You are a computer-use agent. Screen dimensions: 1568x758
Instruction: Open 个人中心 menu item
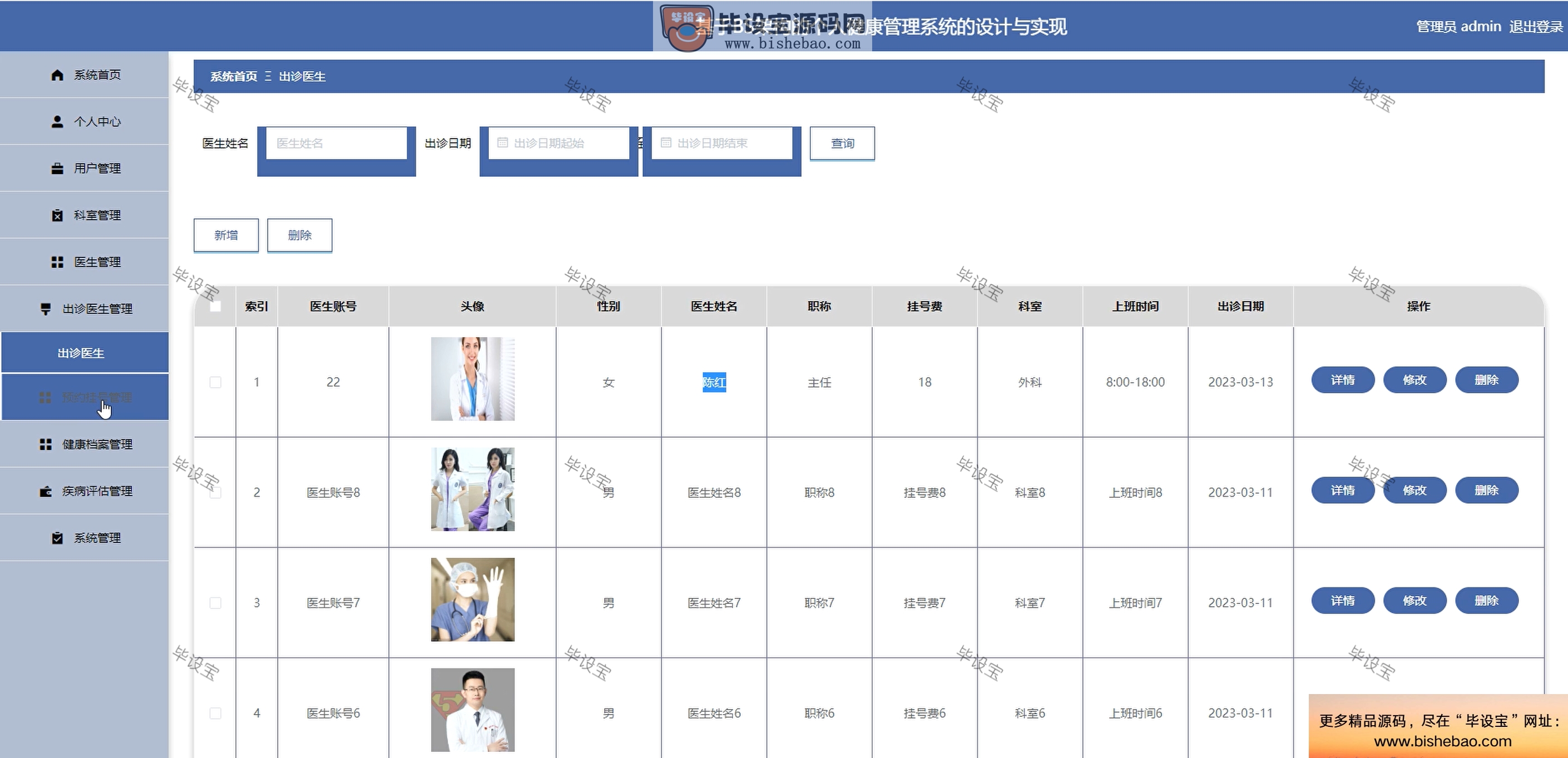point(85,122)
